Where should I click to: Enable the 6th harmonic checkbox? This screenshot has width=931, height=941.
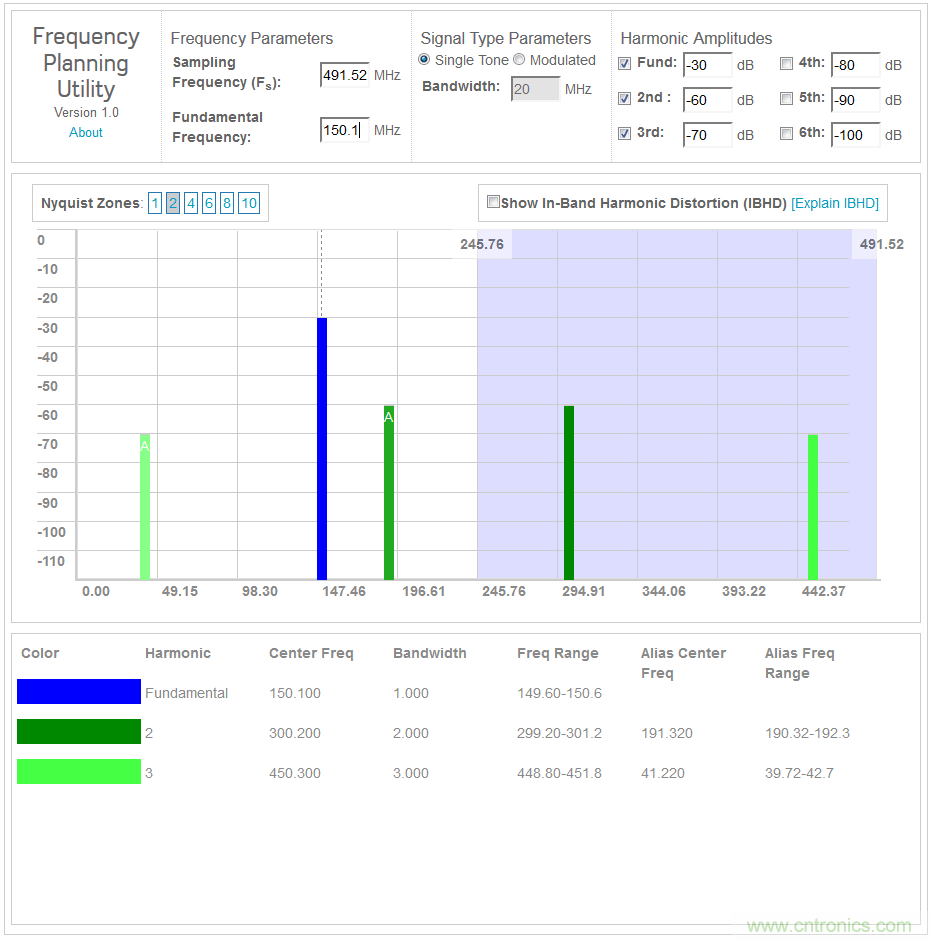click(x=787, y=133)
